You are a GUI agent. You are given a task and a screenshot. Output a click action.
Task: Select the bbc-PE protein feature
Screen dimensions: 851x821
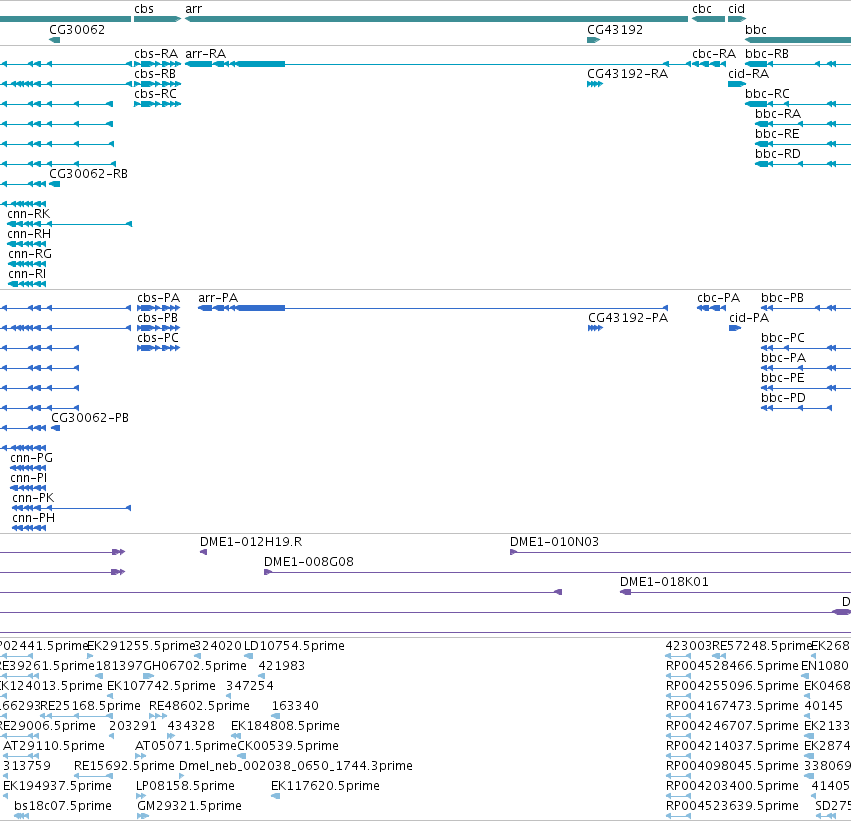coord(806,389)
